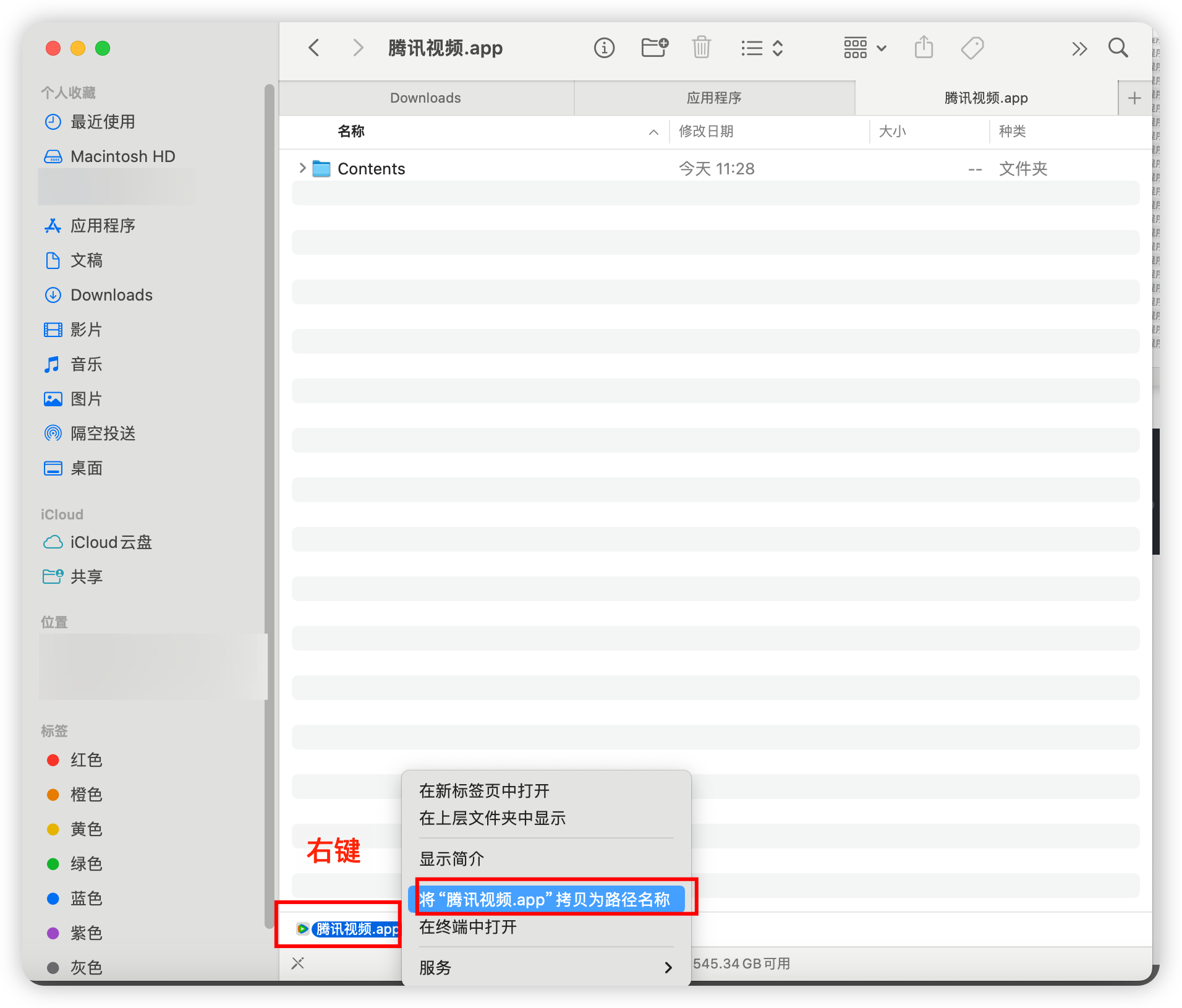
Task: Click the trash delete icon in toolbar
Action: (702, 48)
